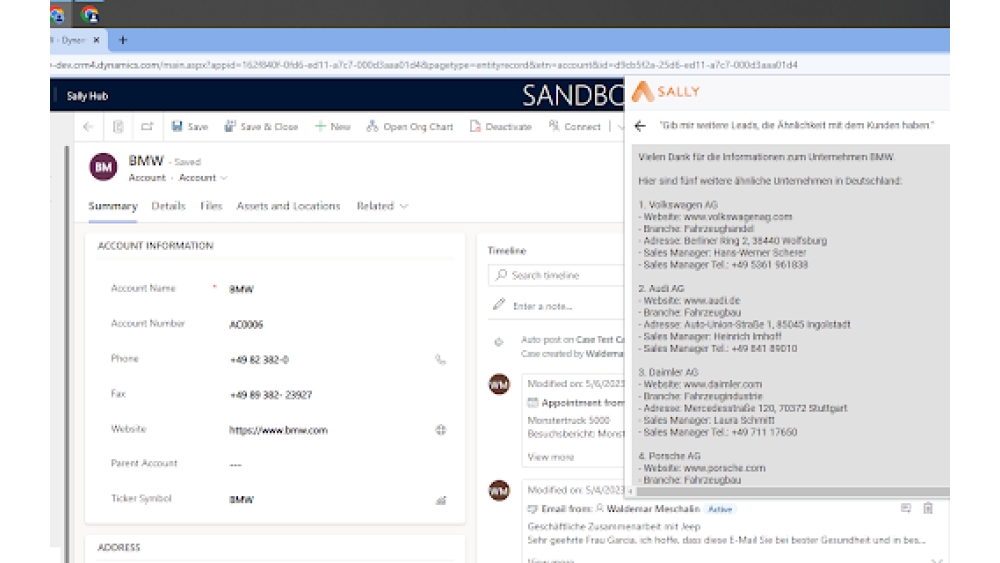Click Chrome icon in taskbar
The image size is (1000, 563).
(89, 13)
